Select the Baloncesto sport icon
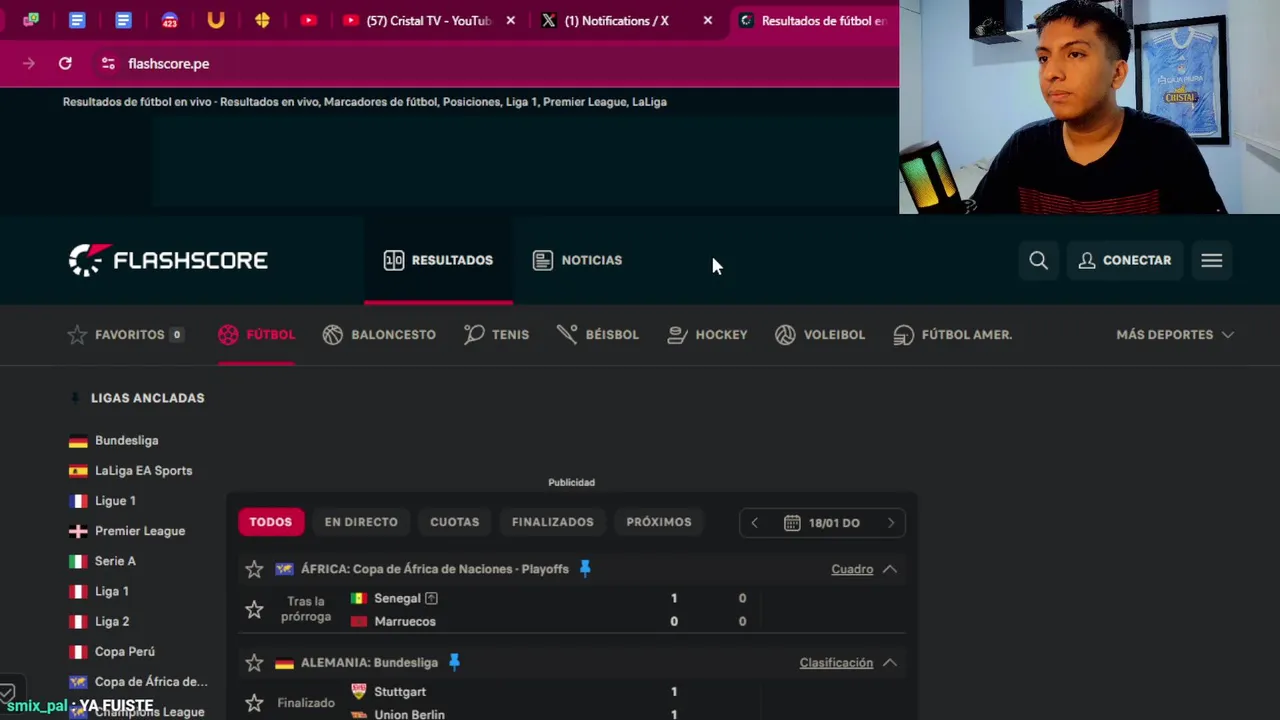The image size is (1280, 720). point(333,335)
